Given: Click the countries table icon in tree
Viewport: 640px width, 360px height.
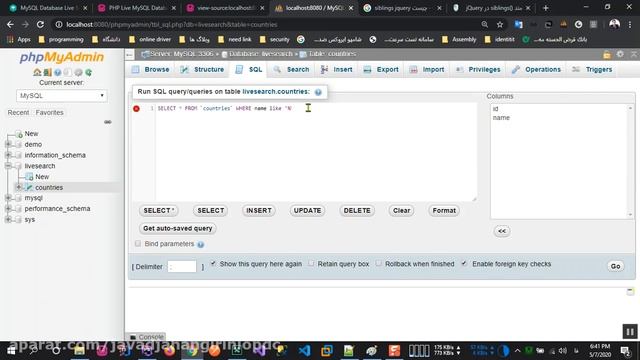Looking at the screenshot, I should pyautogui.click(x=29, y=187).
